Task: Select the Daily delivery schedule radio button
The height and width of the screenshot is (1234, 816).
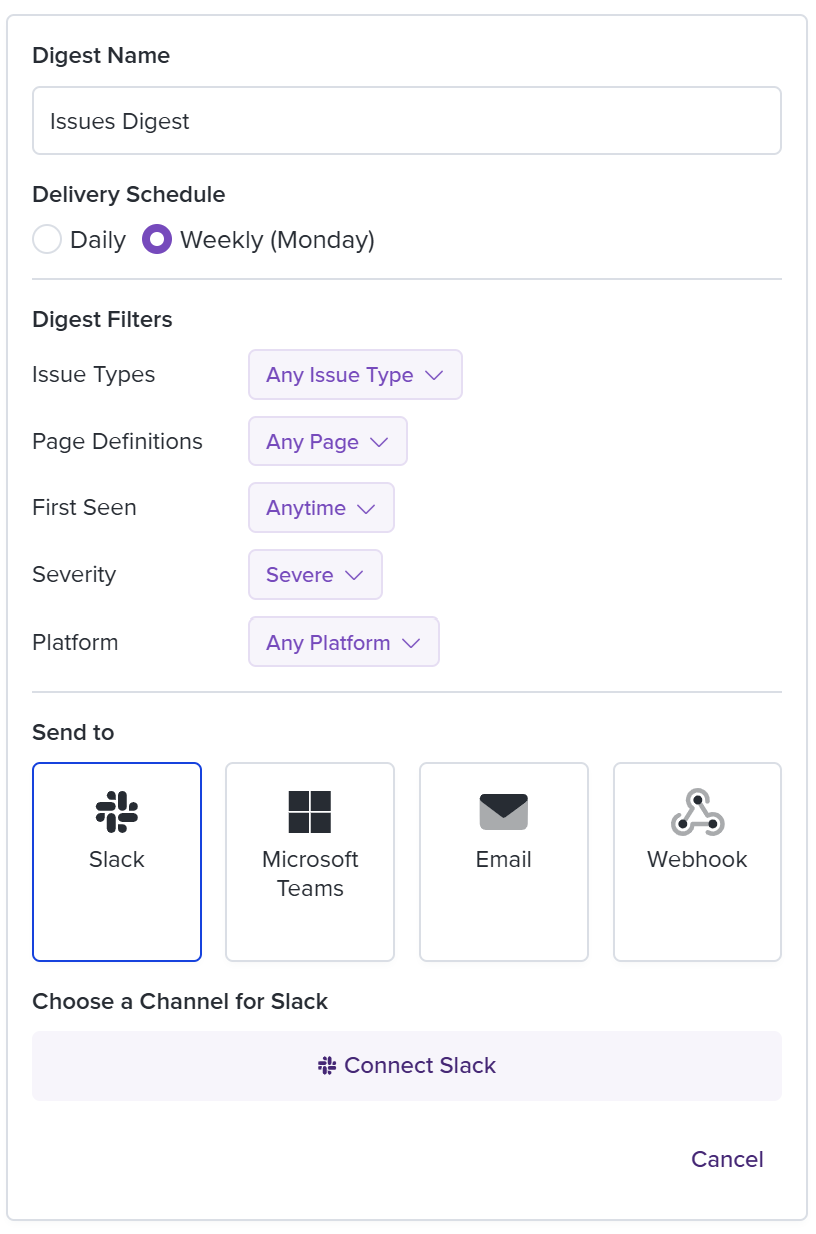Action: [x=47, y=240]
